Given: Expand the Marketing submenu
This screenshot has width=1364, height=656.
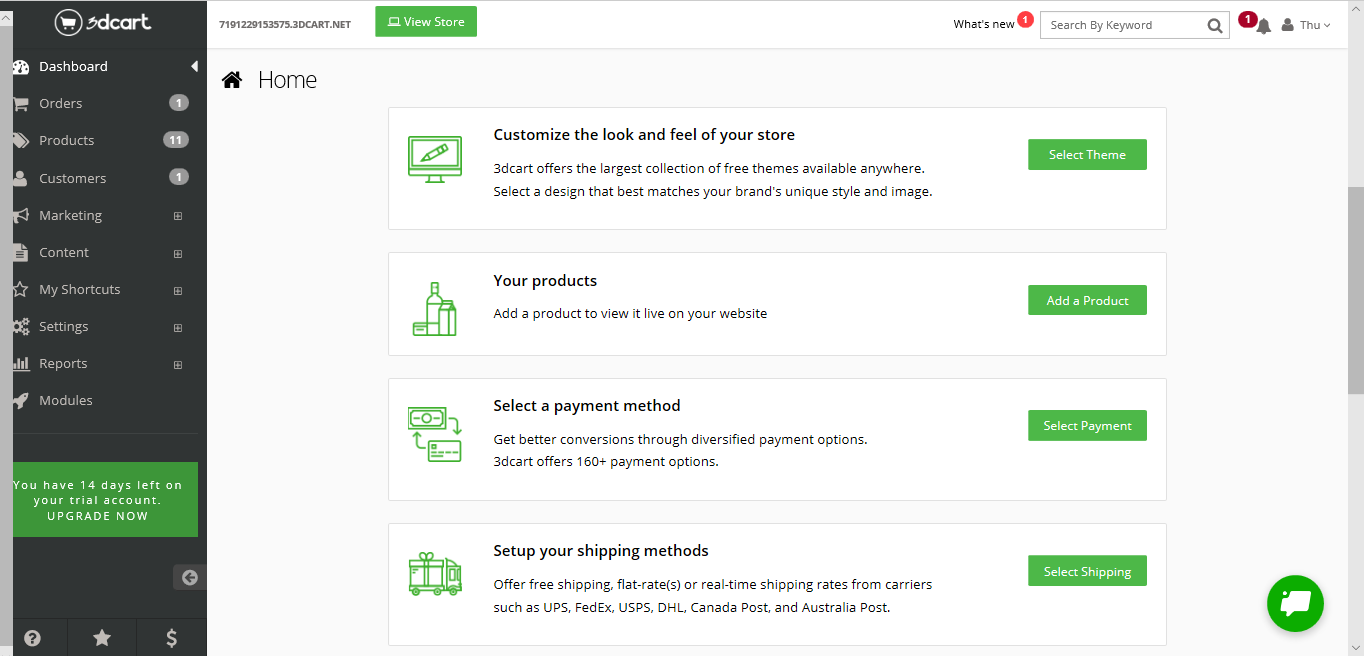Looking at the screenshot, I should (x=178, y=216).
